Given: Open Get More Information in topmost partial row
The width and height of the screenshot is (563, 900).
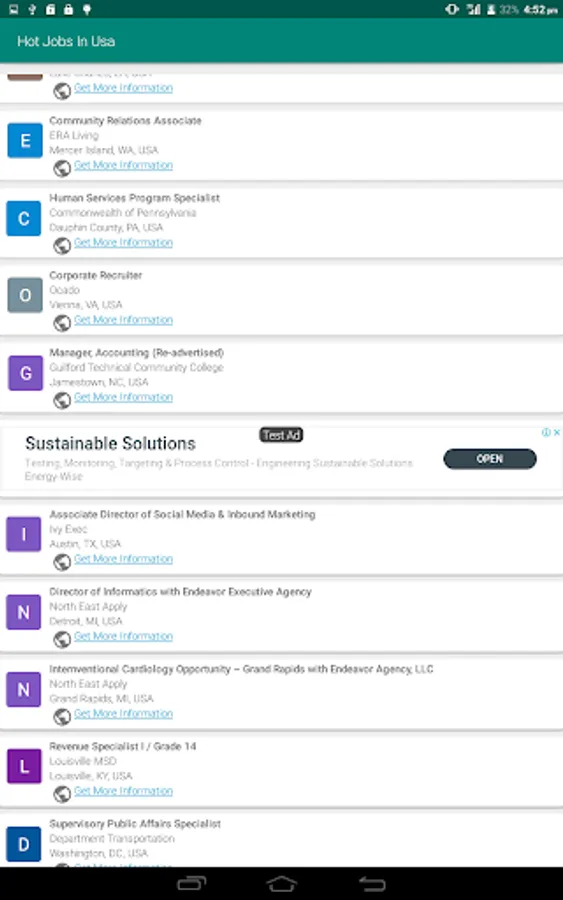Looking at the screenshot, I should 123,88.
